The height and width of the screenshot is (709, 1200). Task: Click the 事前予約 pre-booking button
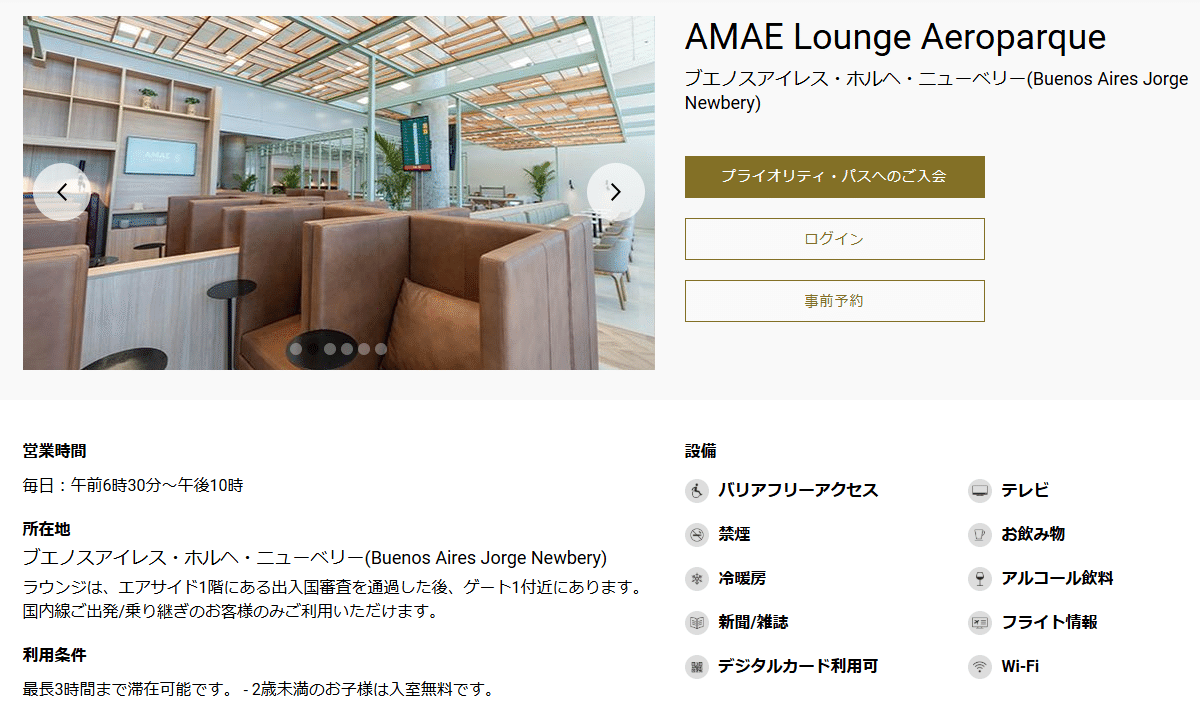(x=835, y=301)
